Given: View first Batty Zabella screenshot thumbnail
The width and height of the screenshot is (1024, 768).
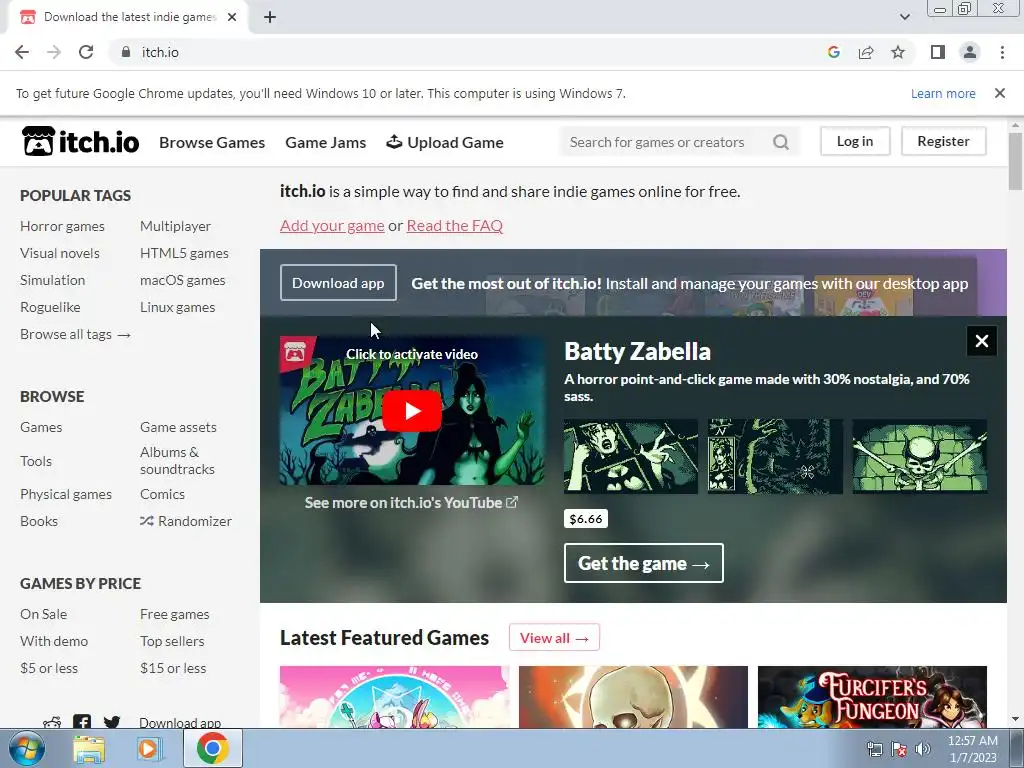Looking at the screenshot, I should tap(631, 456).
